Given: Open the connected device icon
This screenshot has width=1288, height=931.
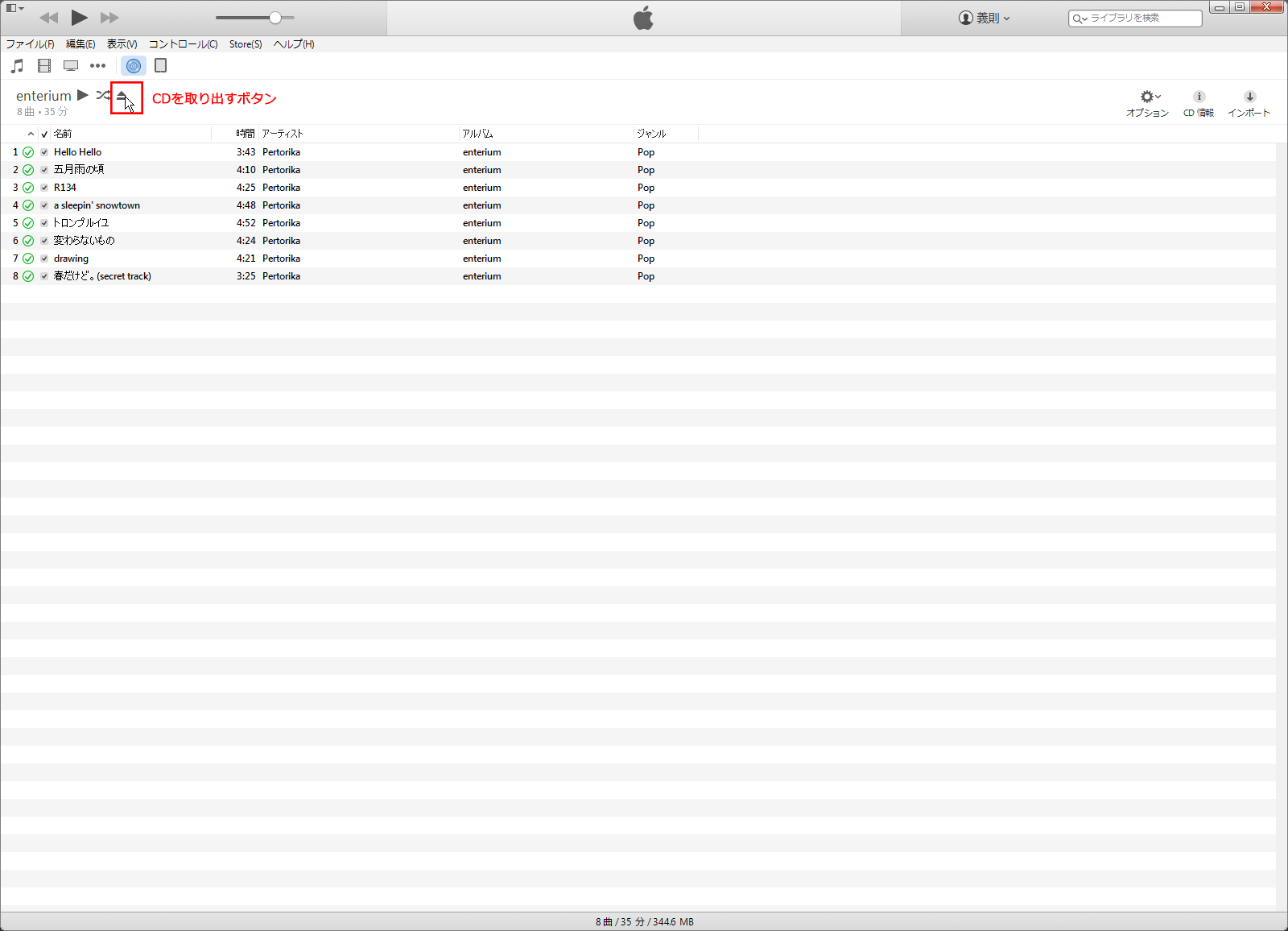Looking at the screenshot, I should (160, 65).
